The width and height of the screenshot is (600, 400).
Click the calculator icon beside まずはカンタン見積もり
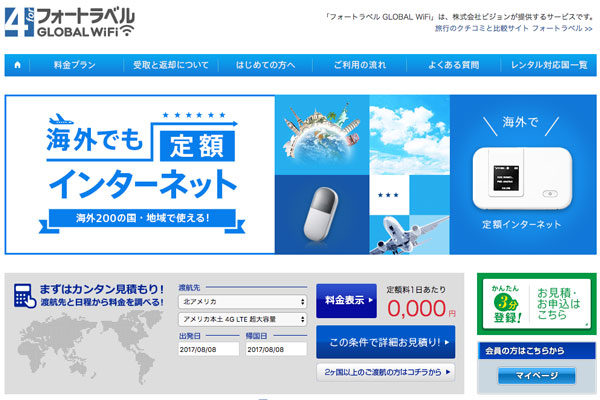[x=24, y=296]
